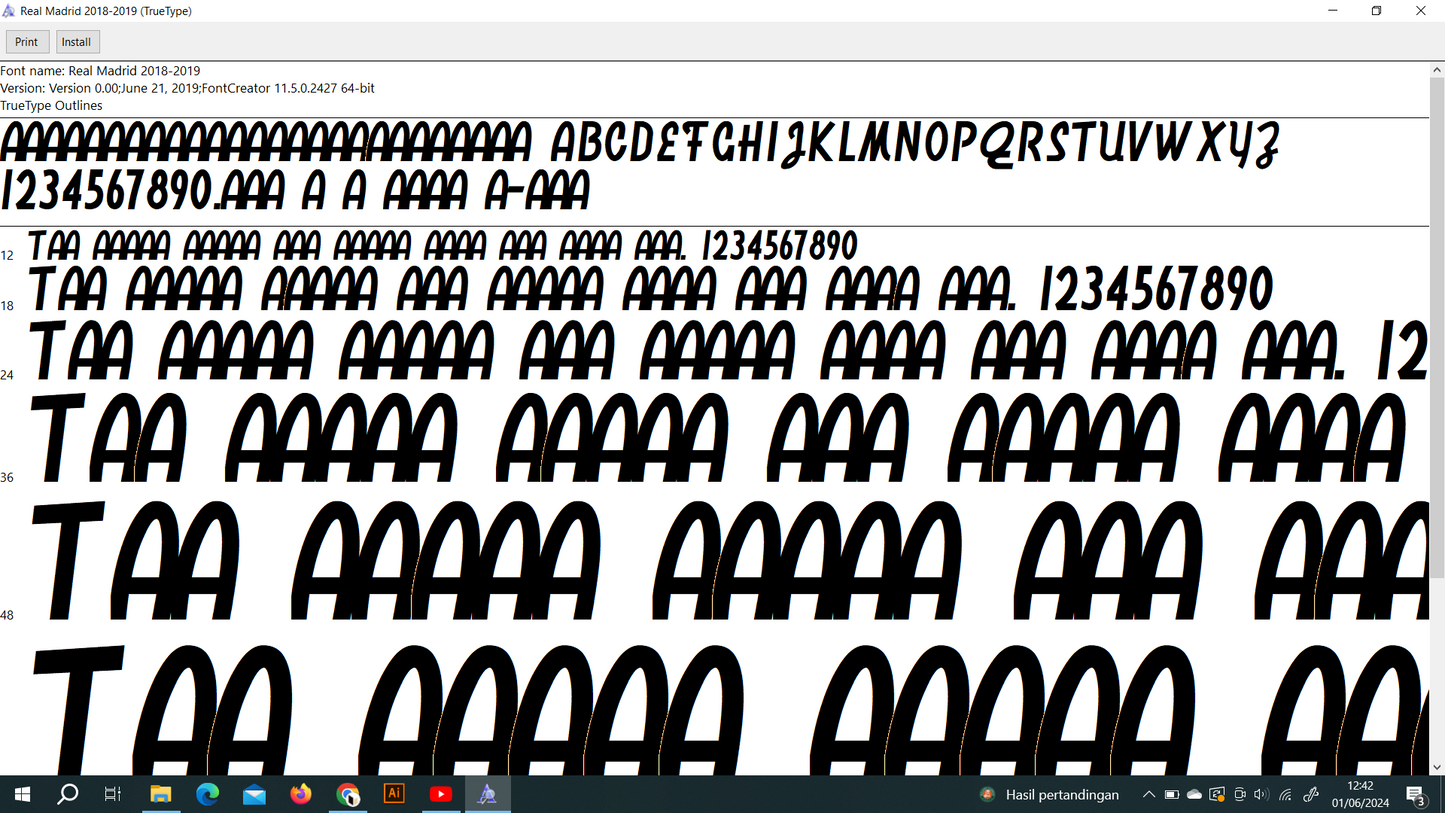Click the 'Font name: Real Madrid 2018-2019' text

[100, 71]
